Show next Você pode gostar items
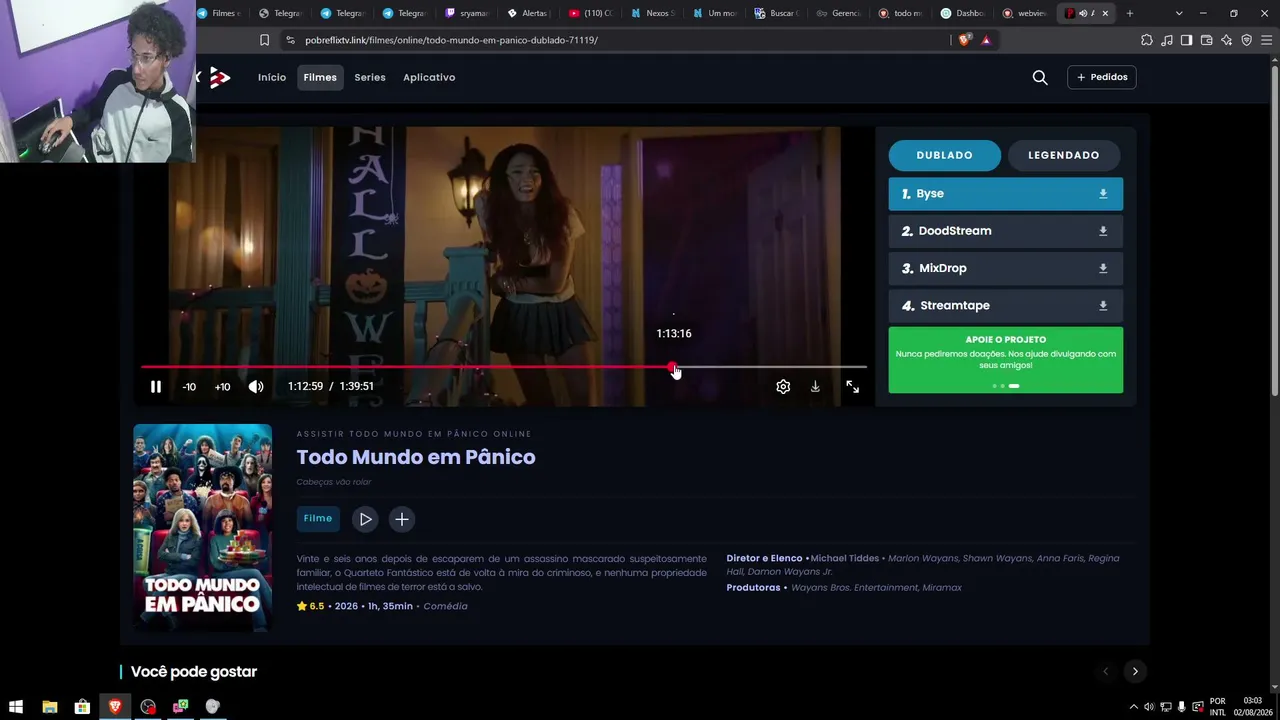 tap(1135, 671)
